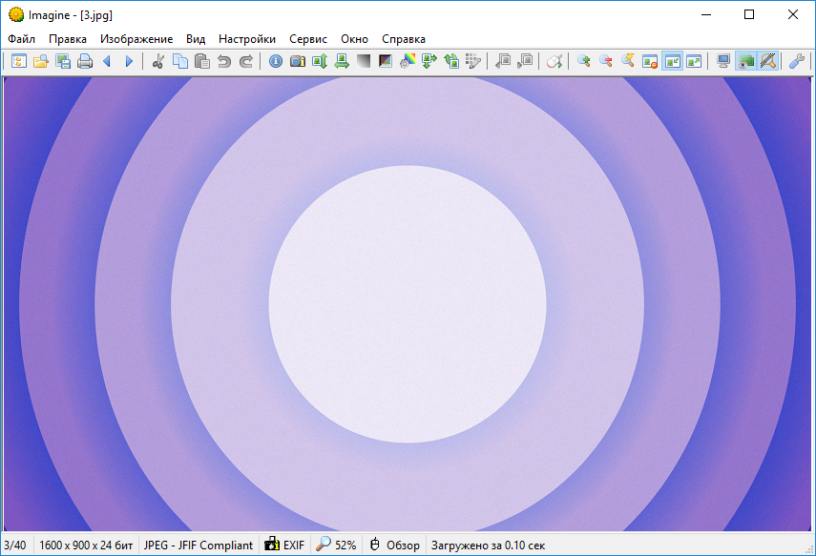This screenshot has height=556, width=816.
Task: Click the open file folder icon
Action: [x=41, y=62]
